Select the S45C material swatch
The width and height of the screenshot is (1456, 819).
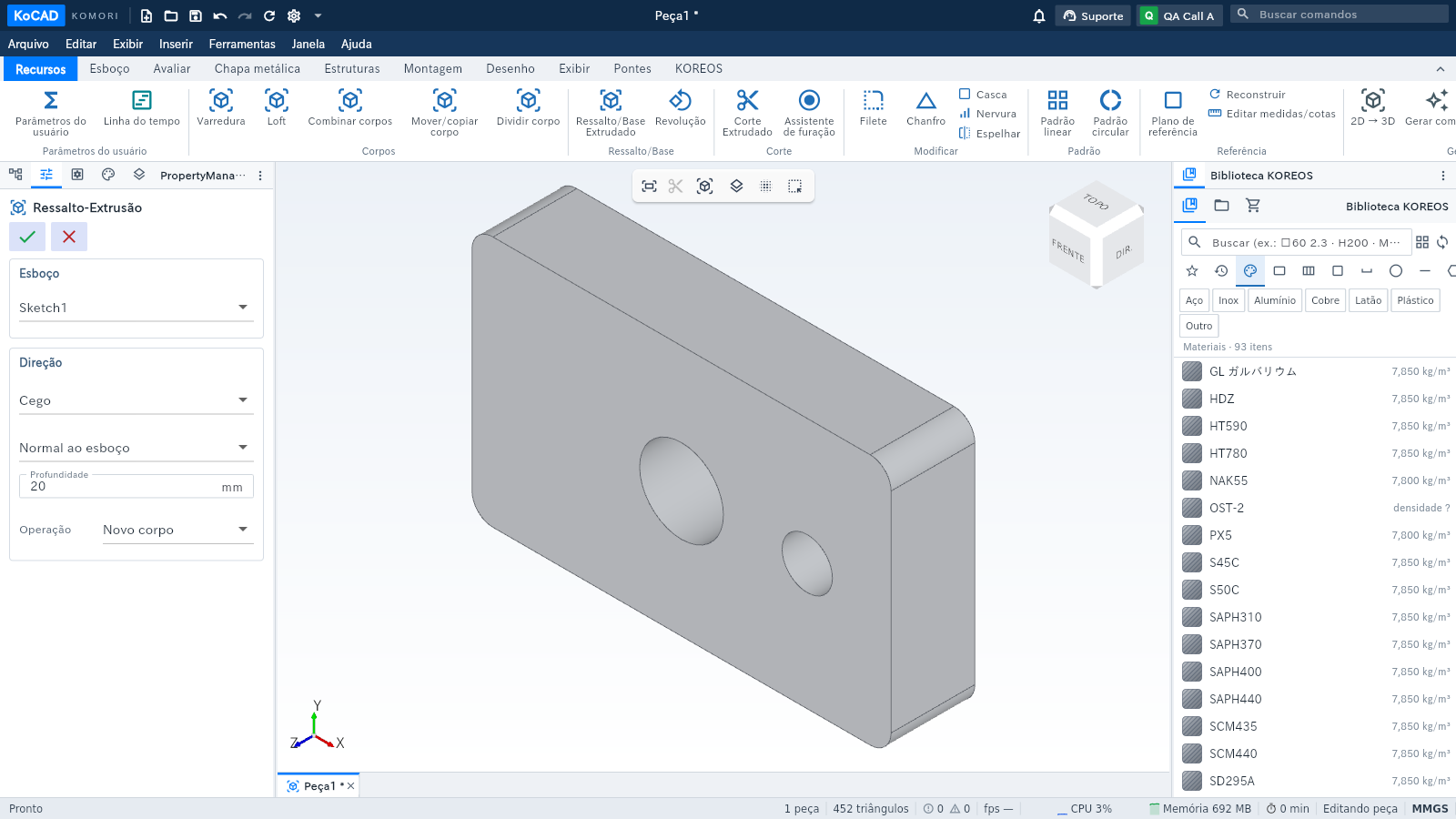pos(1192,562)
